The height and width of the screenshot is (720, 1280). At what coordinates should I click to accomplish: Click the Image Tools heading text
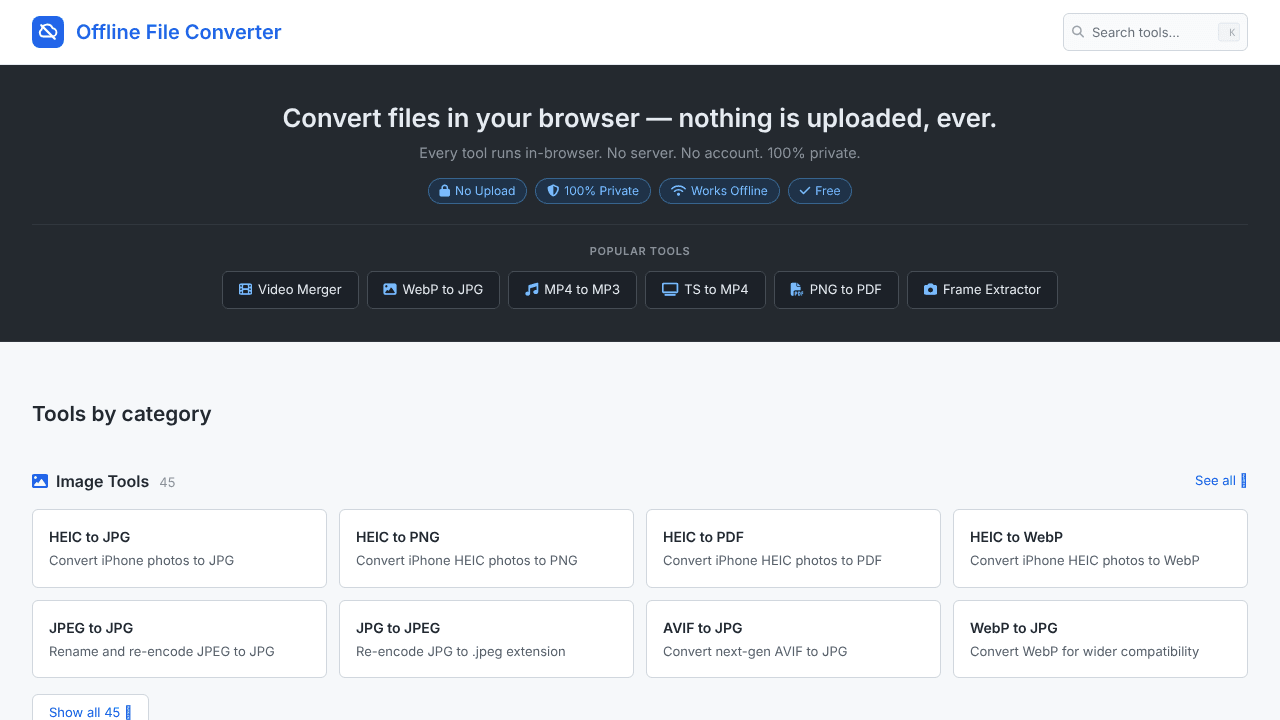[x=102, y=481]
